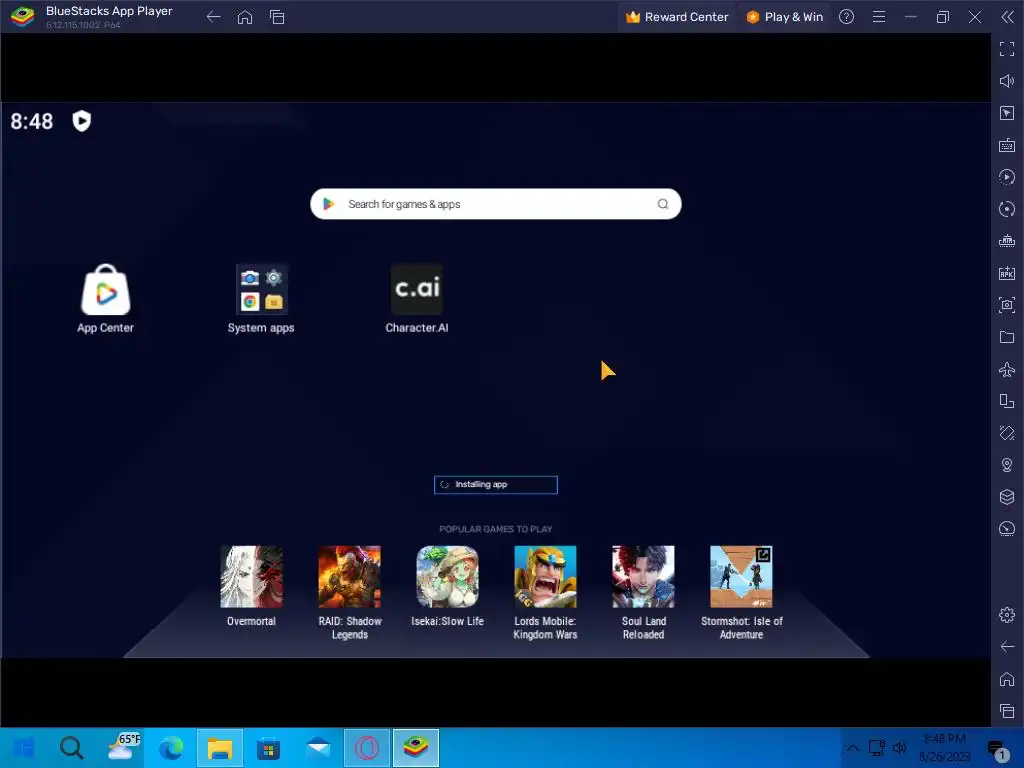Take a screenshot with the sidebar camera icon
The height and width of the screenshot is (768, 1024).
click(1007, 305)
